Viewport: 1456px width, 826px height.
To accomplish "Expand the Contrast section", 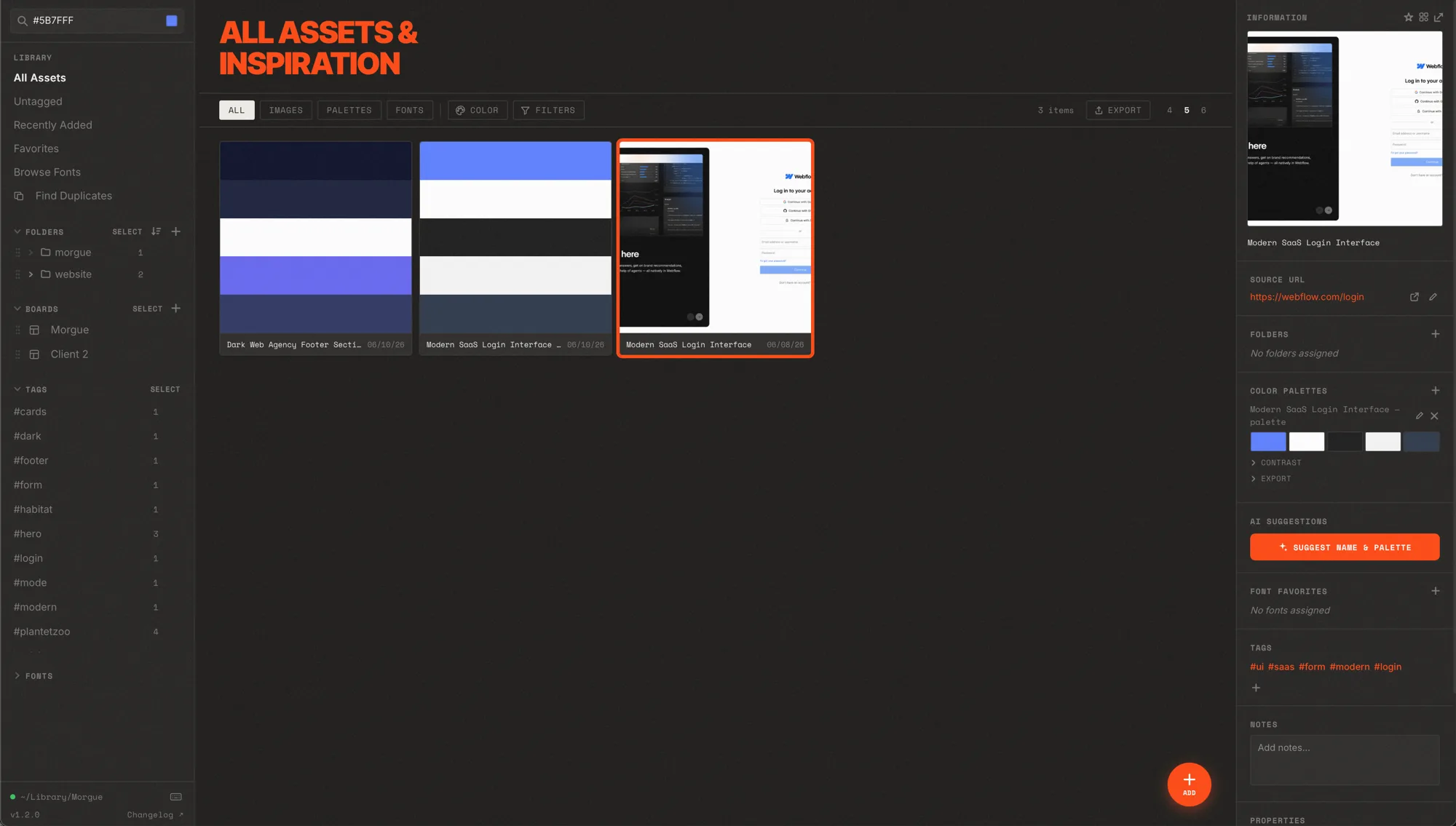I will coord(1275,463).
